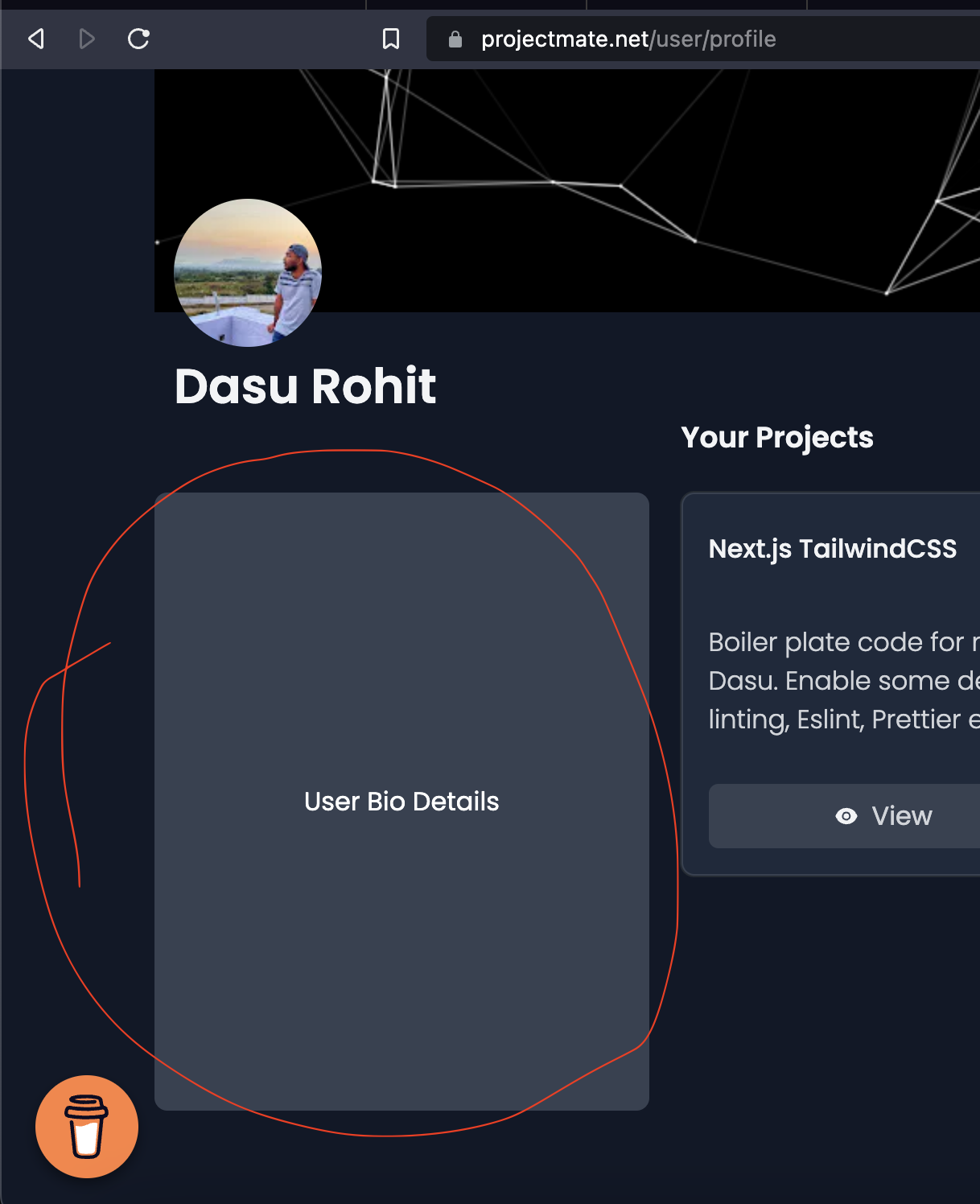Click the eye icon inside the View button
The height and width of the screenshot is (1204, 980).
846,816
